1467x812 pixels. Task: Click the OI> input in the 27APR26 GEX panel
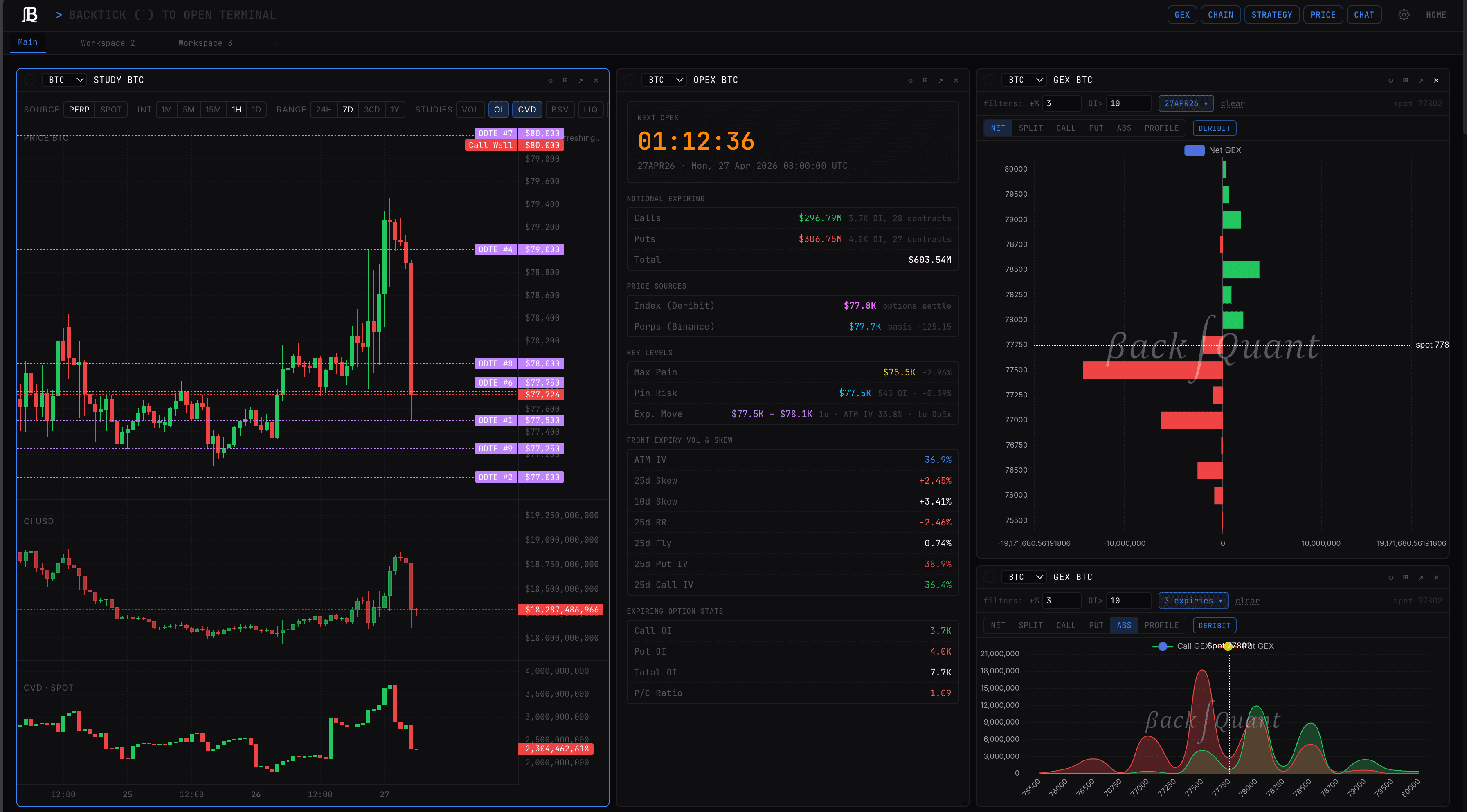(1129, 103)
